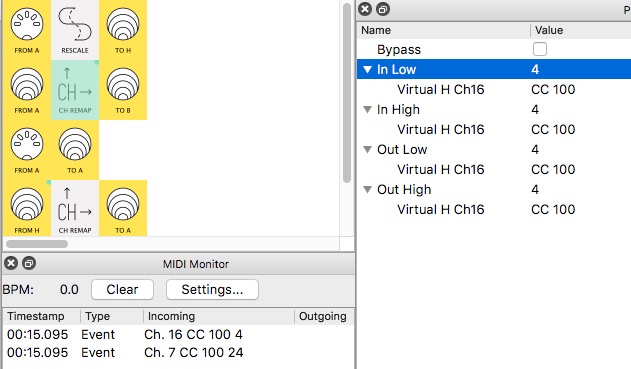Screen dimensions: 631x369
Task: Float the MIDI Monitor panel
Action: tap(29, 264)
